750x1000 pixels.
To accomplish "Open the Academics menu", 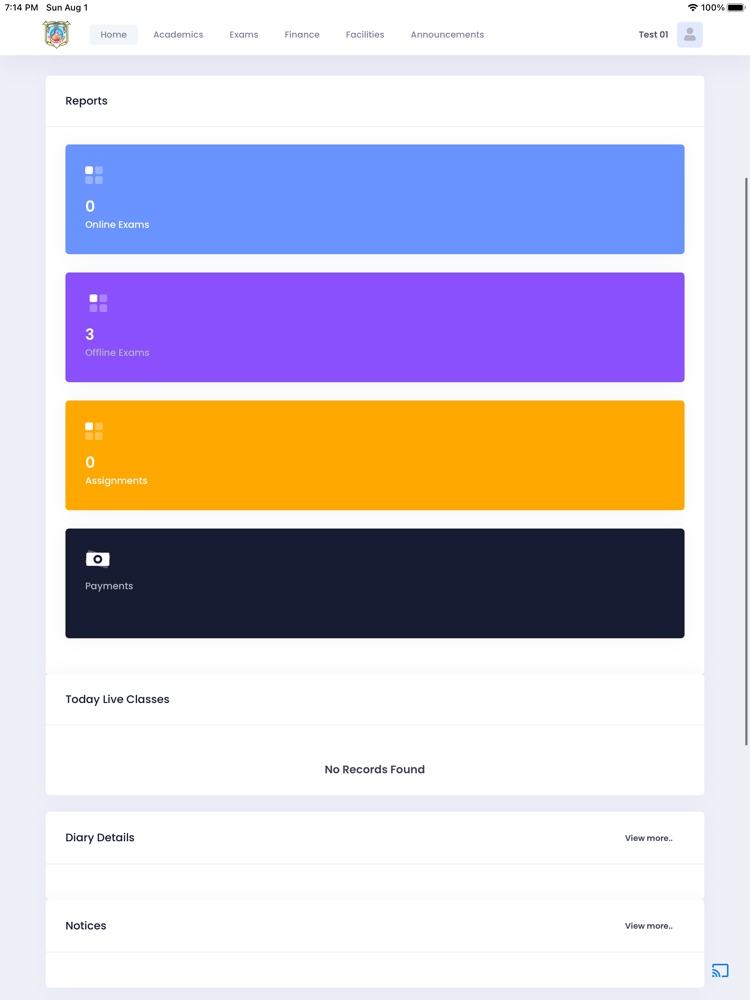I will [178, 34].
